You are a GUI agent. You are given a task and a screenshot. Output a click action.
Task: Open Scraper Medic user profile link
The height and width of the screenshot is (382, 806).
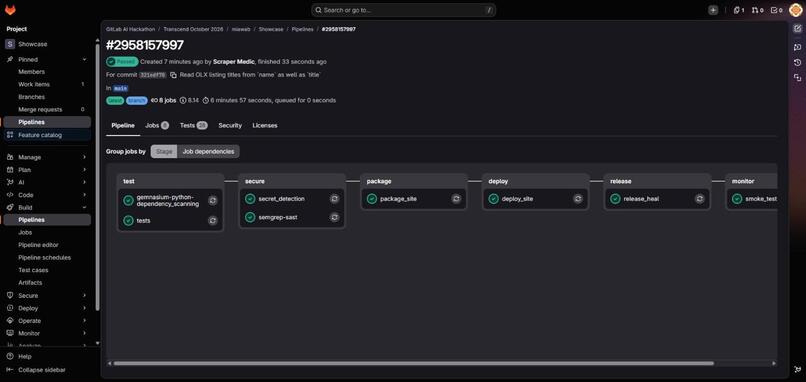(233, 62)
